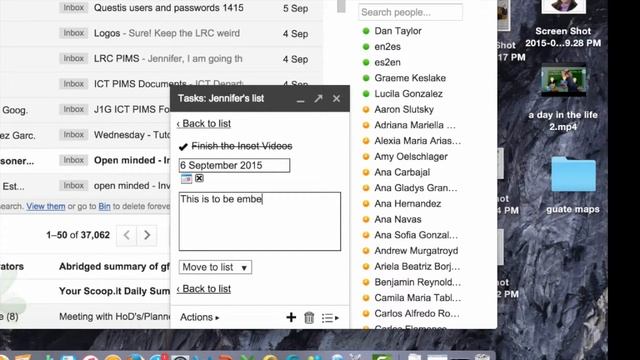The width and height of the screenshot is (640, 360).
Task: Select the en2es chat contact
Action: coord(388,47)
